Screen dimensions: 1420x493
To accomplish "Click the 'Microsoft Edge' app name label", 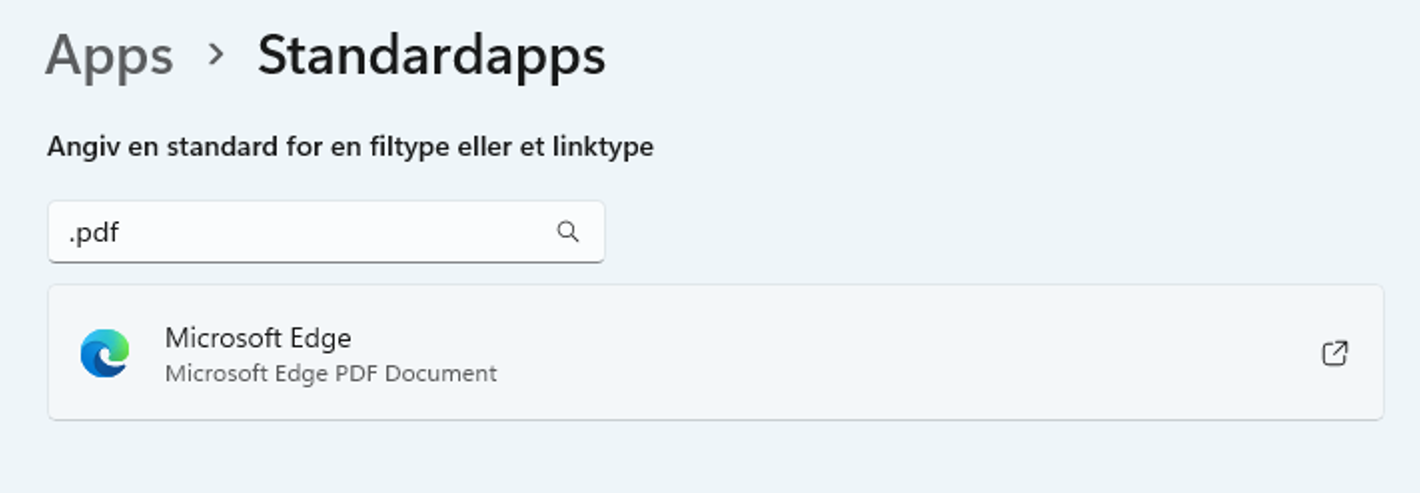I will tap(258, 338).
